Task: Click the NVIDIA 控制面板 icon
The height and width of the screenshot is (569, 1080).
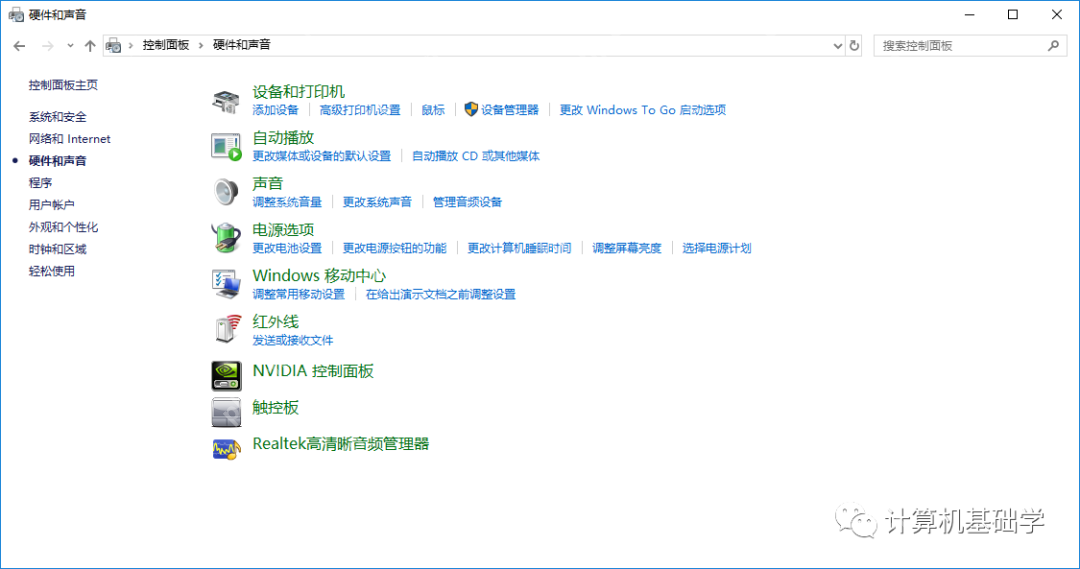Action: click(226, 374)
